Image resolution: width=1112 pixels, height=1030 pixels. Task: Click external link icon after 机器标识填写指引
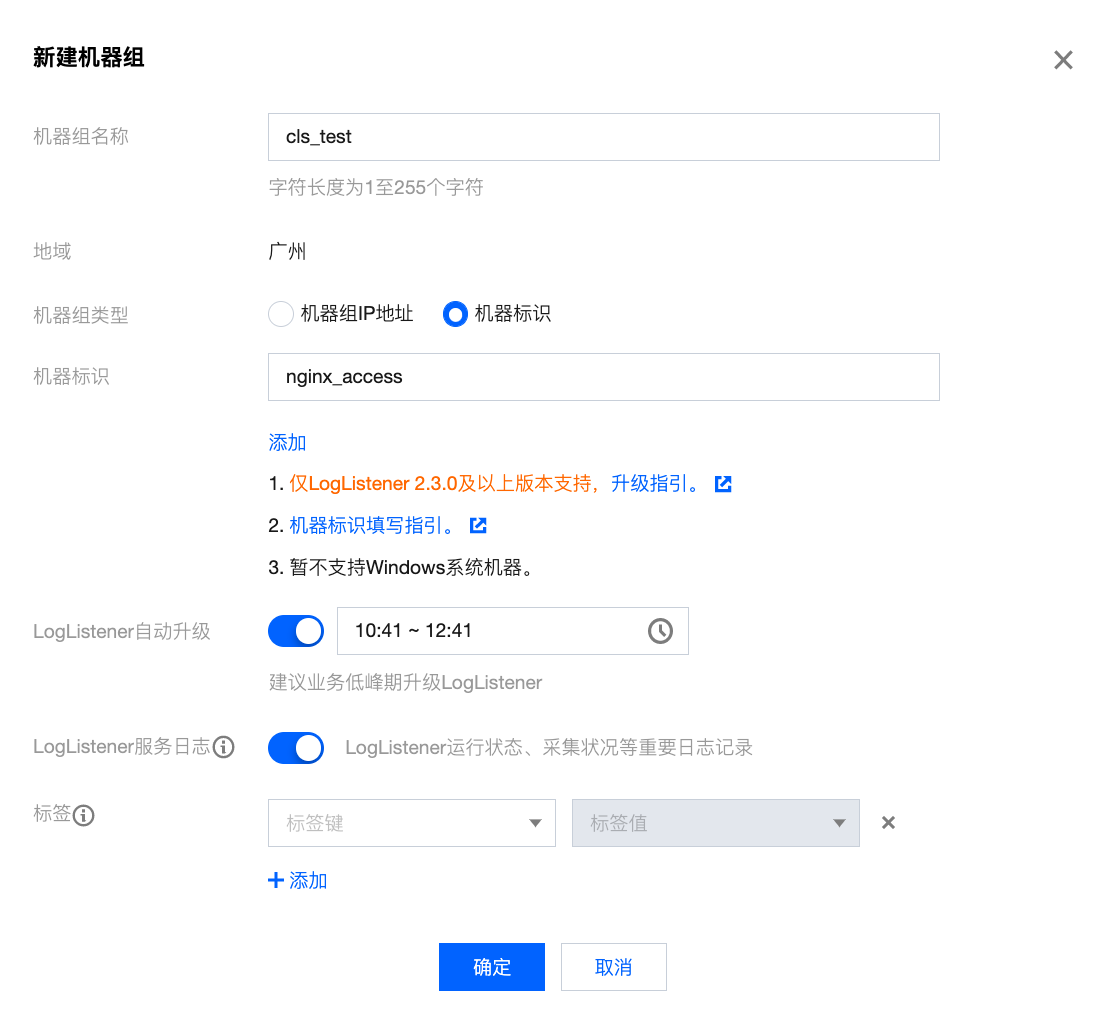[x=478, y=526]
